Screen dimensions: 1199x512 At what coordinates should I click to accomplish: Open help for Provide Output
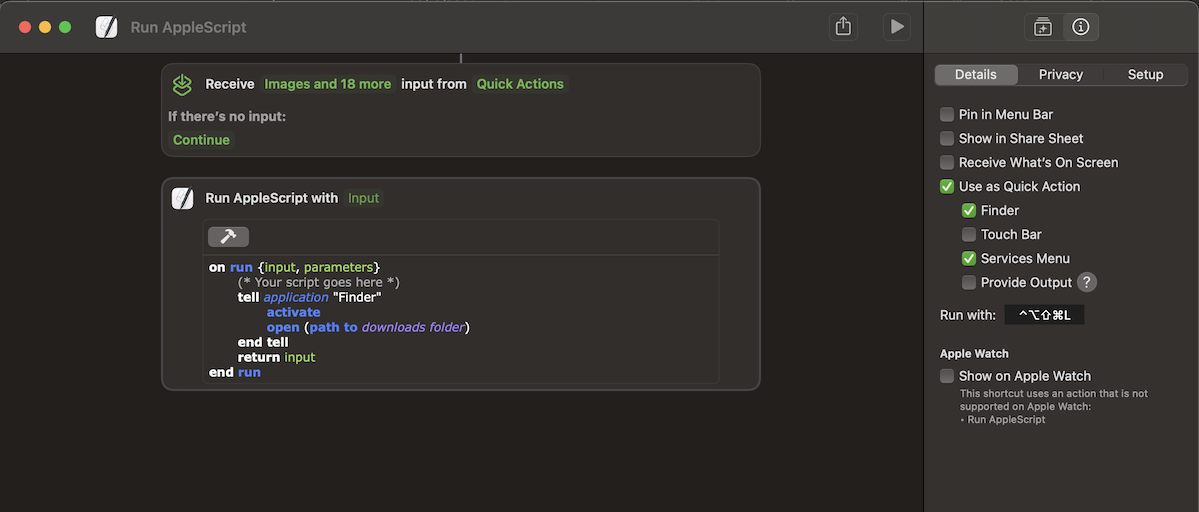pyautogui.click(x=1086, y=282)
